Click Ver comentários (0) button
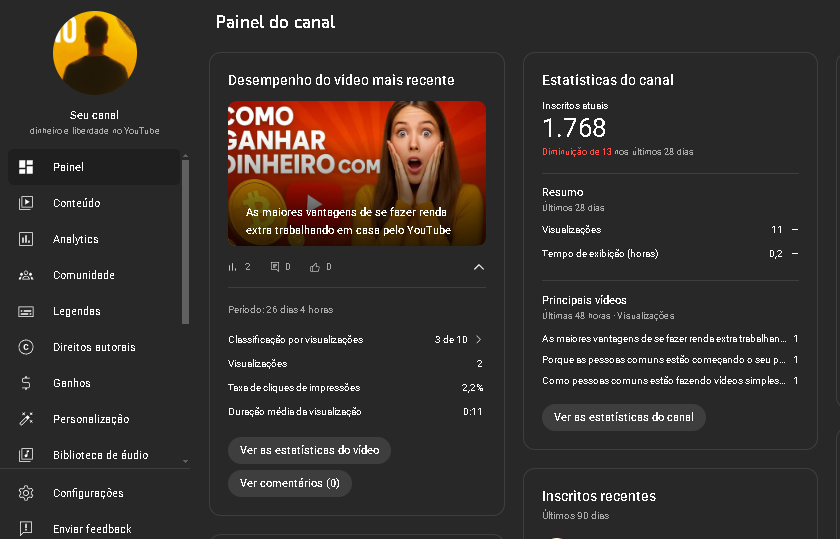 click(x=290, y=483)
